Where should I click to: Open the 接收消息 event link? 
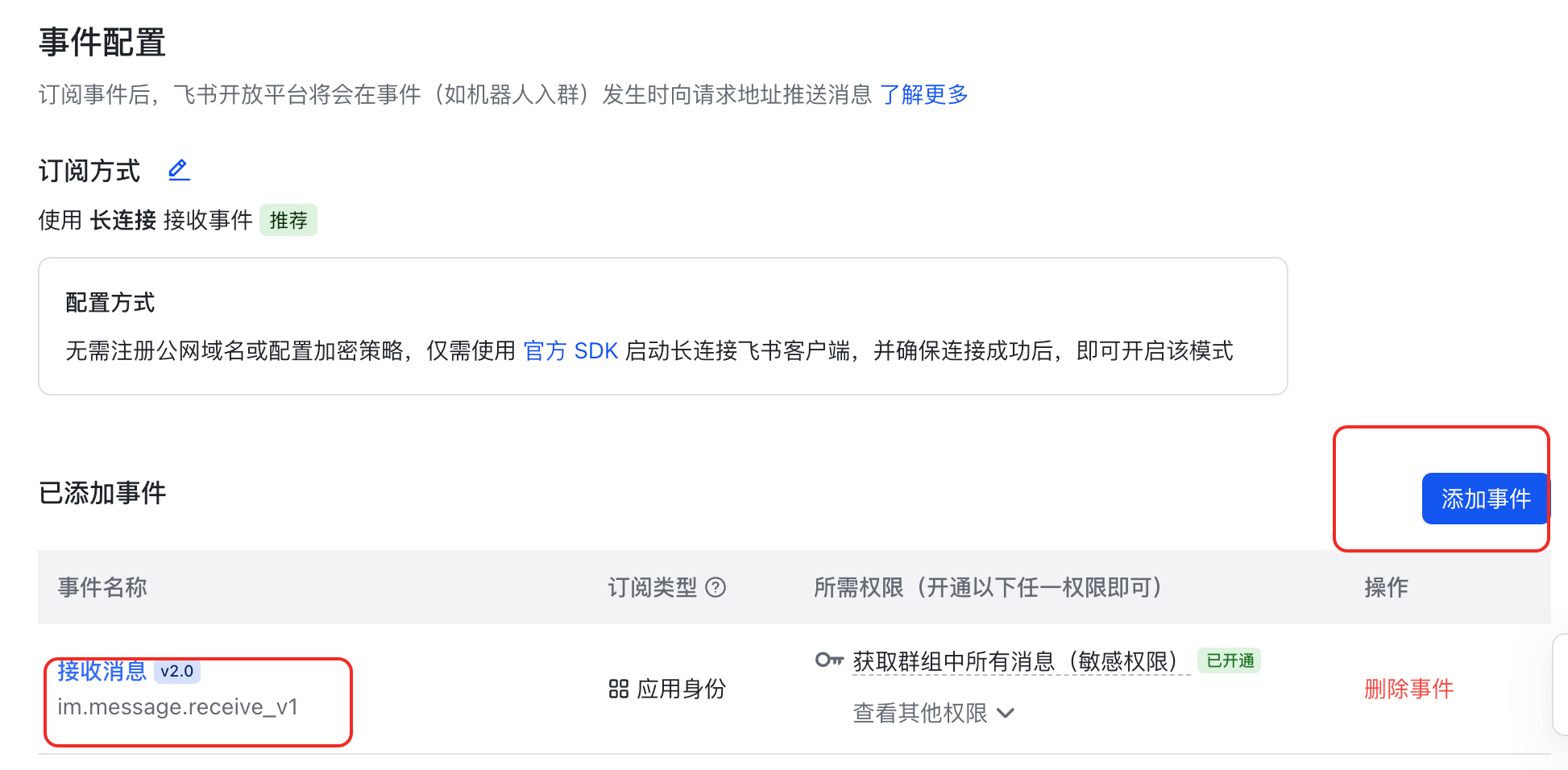(102, 671)
